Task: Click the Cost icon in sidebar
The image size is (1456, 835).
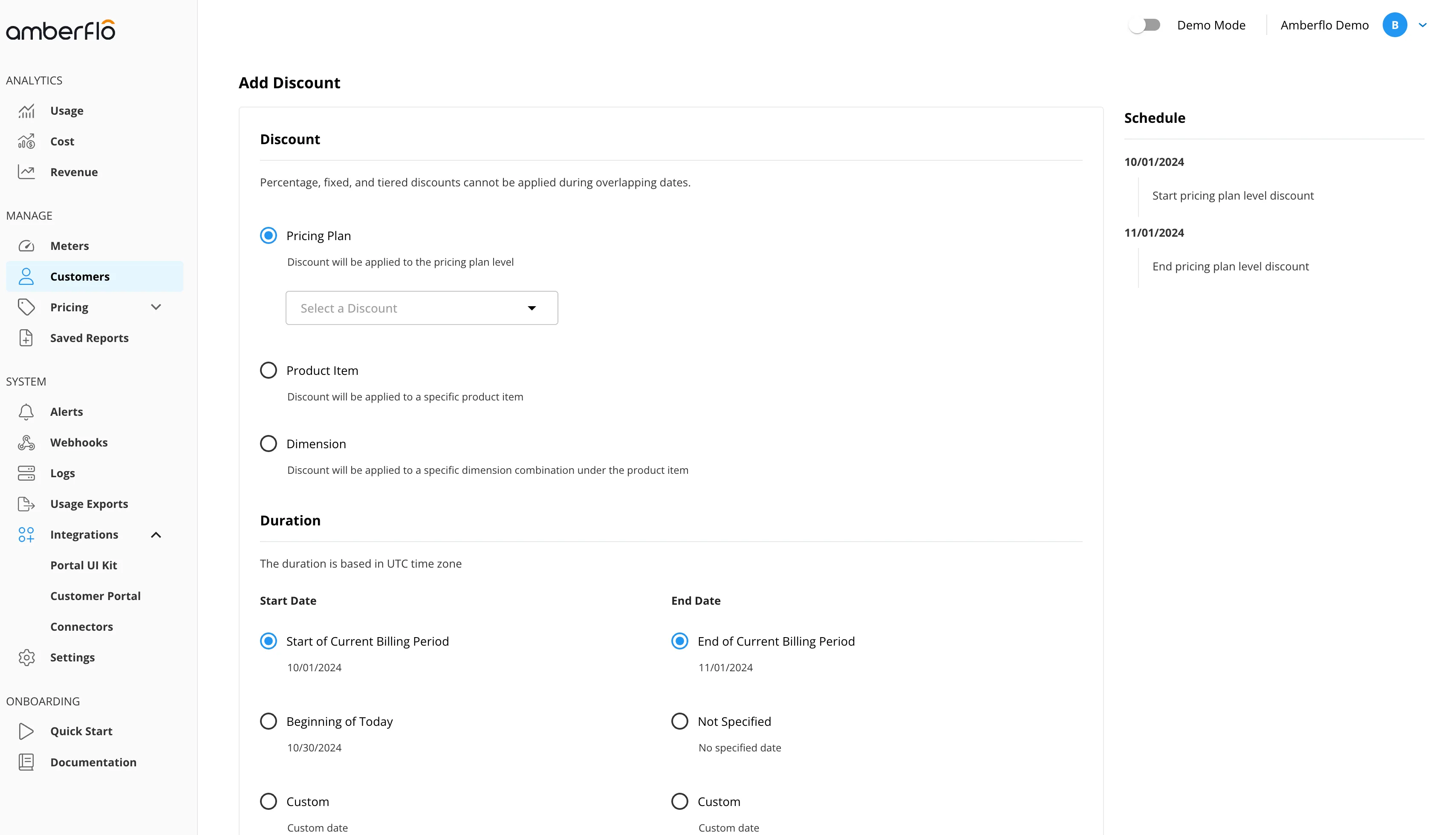Action: 26,141
